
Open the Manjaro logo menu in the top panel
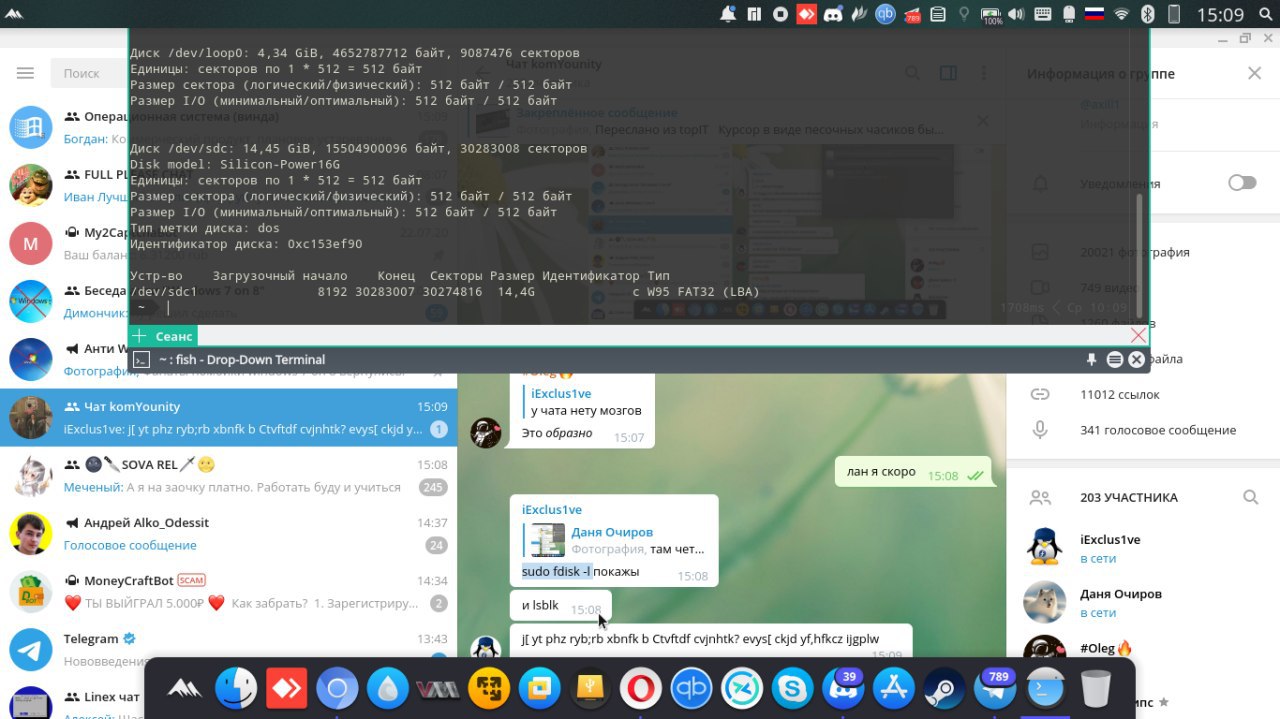coord(16,14)
